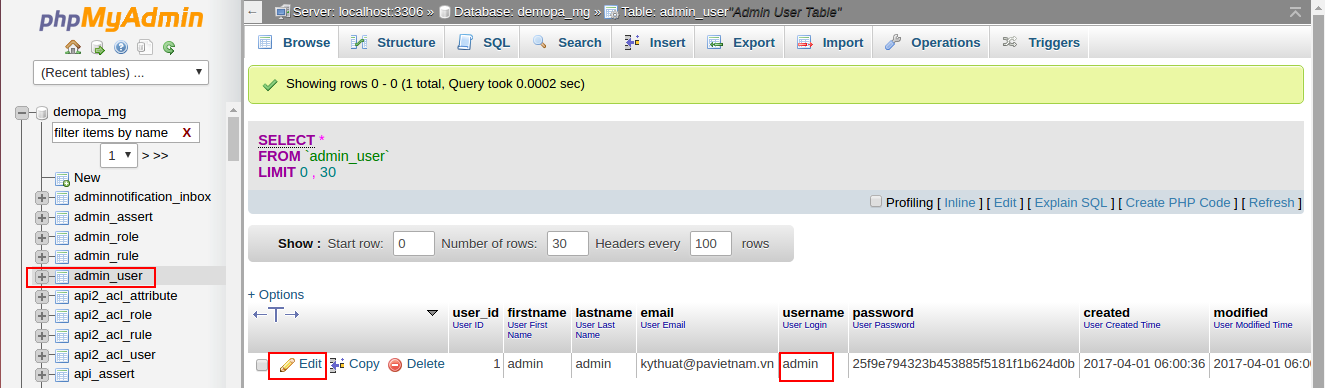Image resolution: width=1325 pixels, height=388 pixels.
Task: Toggle the Profiling checkbox
Action: 876,201
